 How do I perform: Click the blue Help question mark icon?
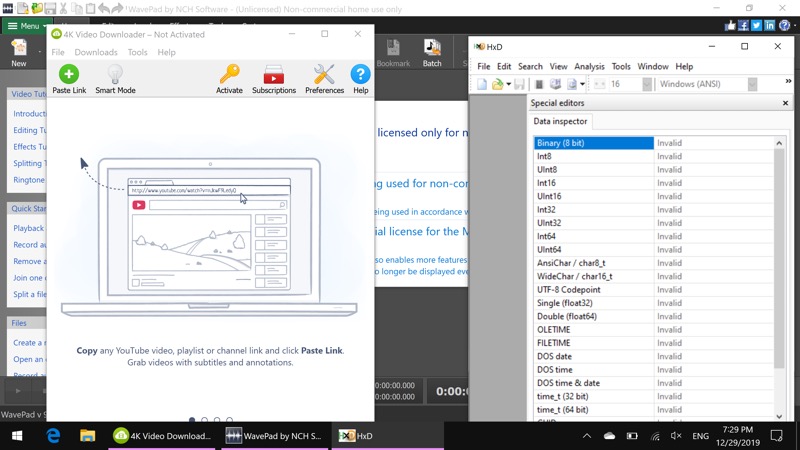point(360,74)
